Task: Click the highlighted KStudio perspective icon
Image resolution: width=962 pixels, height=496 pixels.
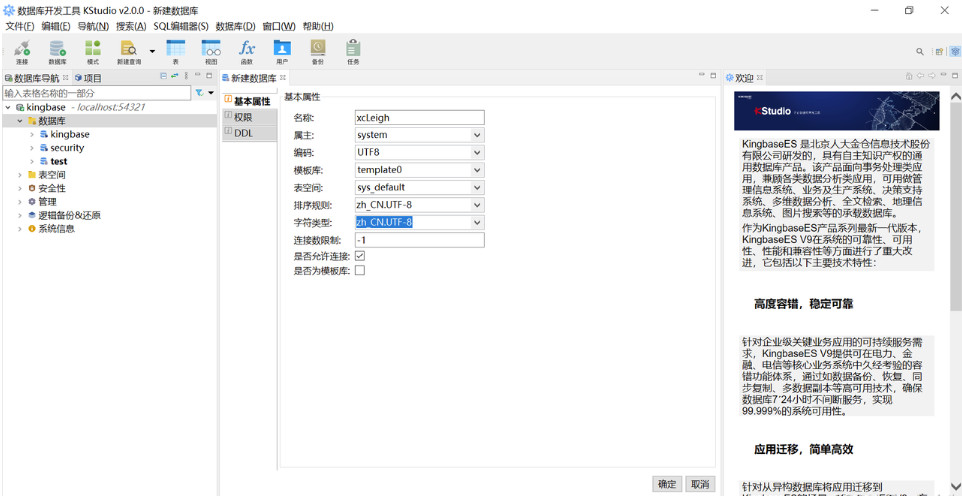Action: 955,52
